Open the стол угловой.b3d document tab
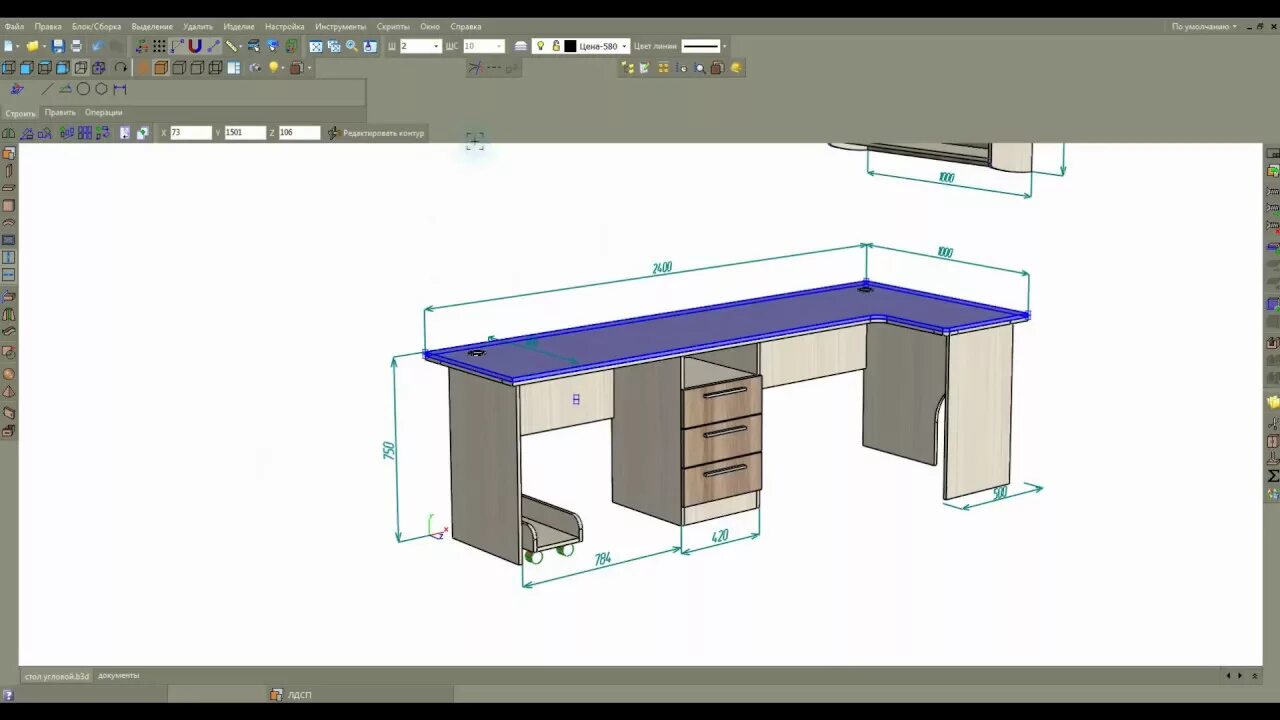The image size is (1280, 720). (x=56, y=676)
